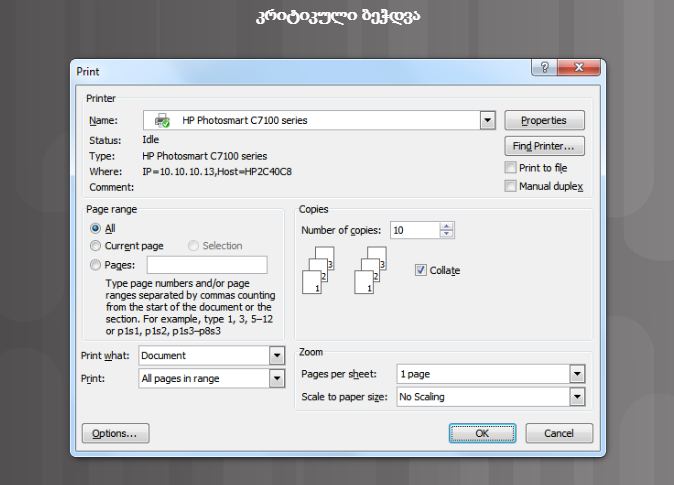Image resolution: width=674 pixels, height=485 pixels.
Task: Enable the Manual duplex checkbox
Action: click(x=511, y=186)
